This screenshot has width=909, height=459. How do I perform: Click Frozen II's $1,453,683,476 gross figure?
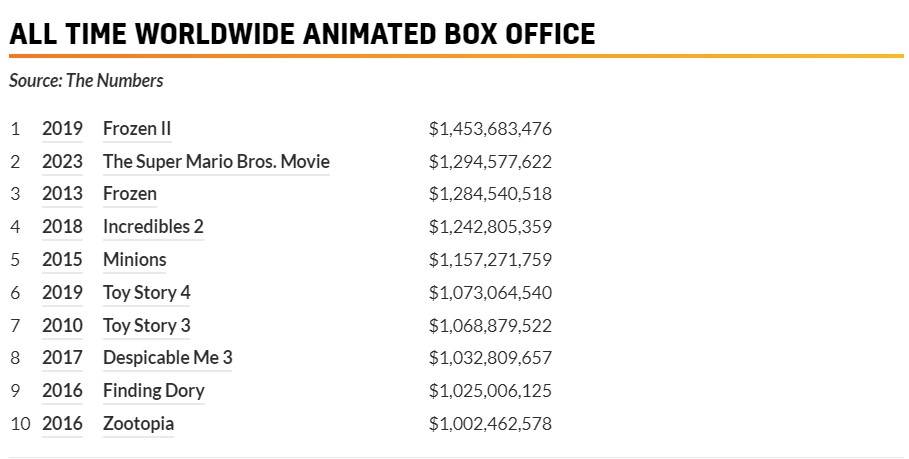click(x=490, y=129)
